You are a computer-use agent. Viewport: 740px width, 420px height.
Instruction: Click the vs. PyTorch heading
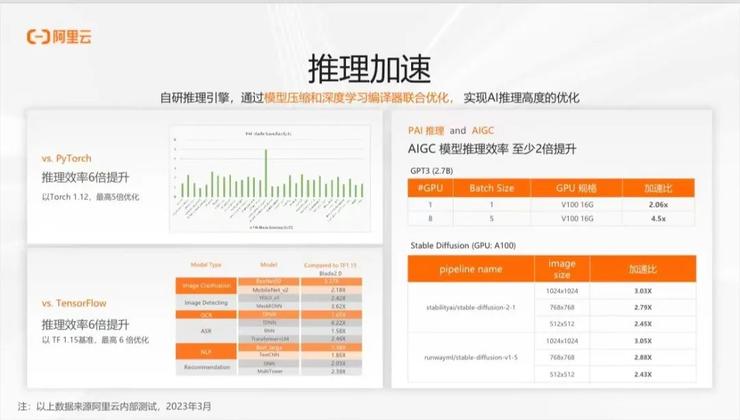click(69, 159)
